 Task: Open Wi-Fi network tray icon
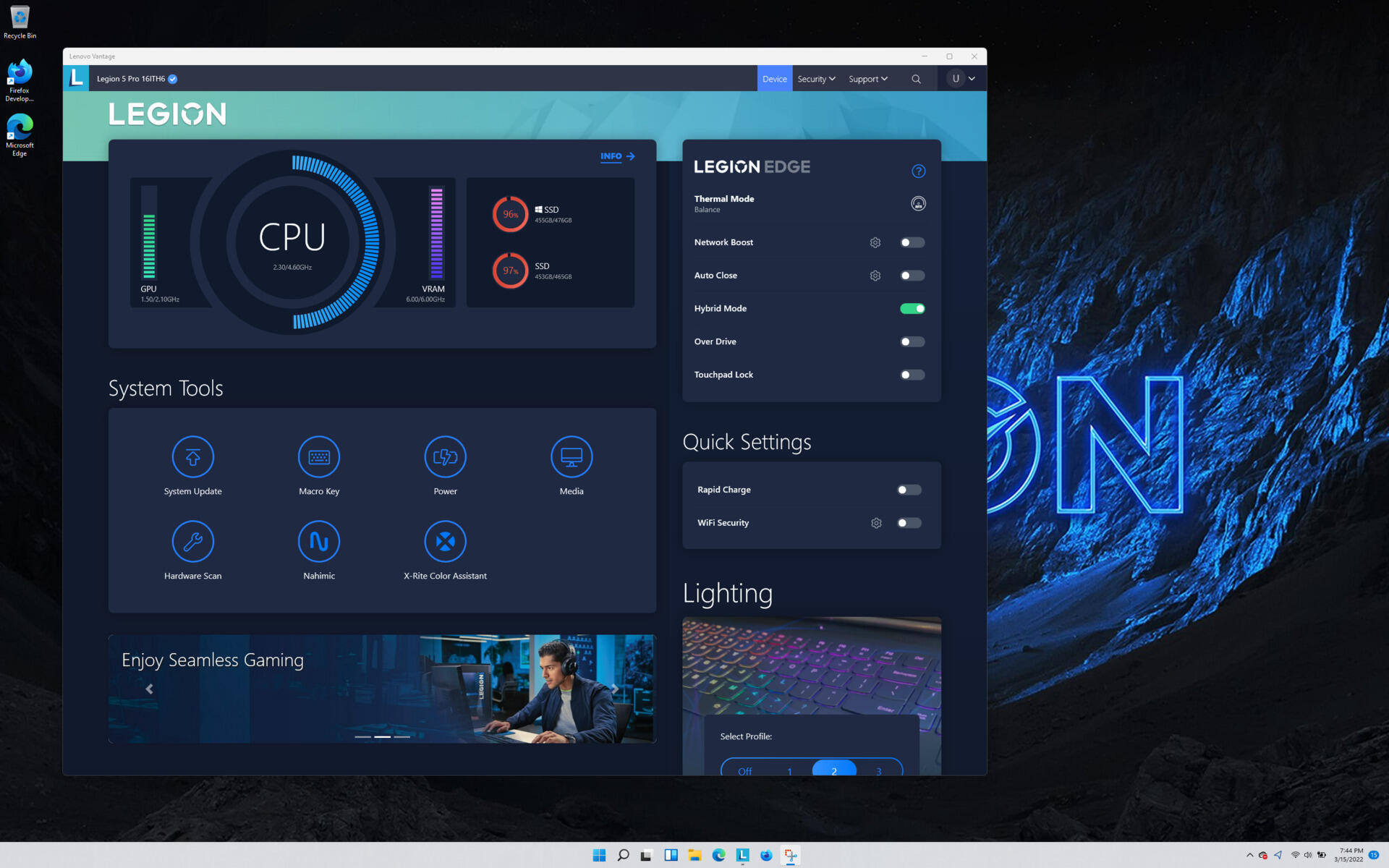[1295, 855]
